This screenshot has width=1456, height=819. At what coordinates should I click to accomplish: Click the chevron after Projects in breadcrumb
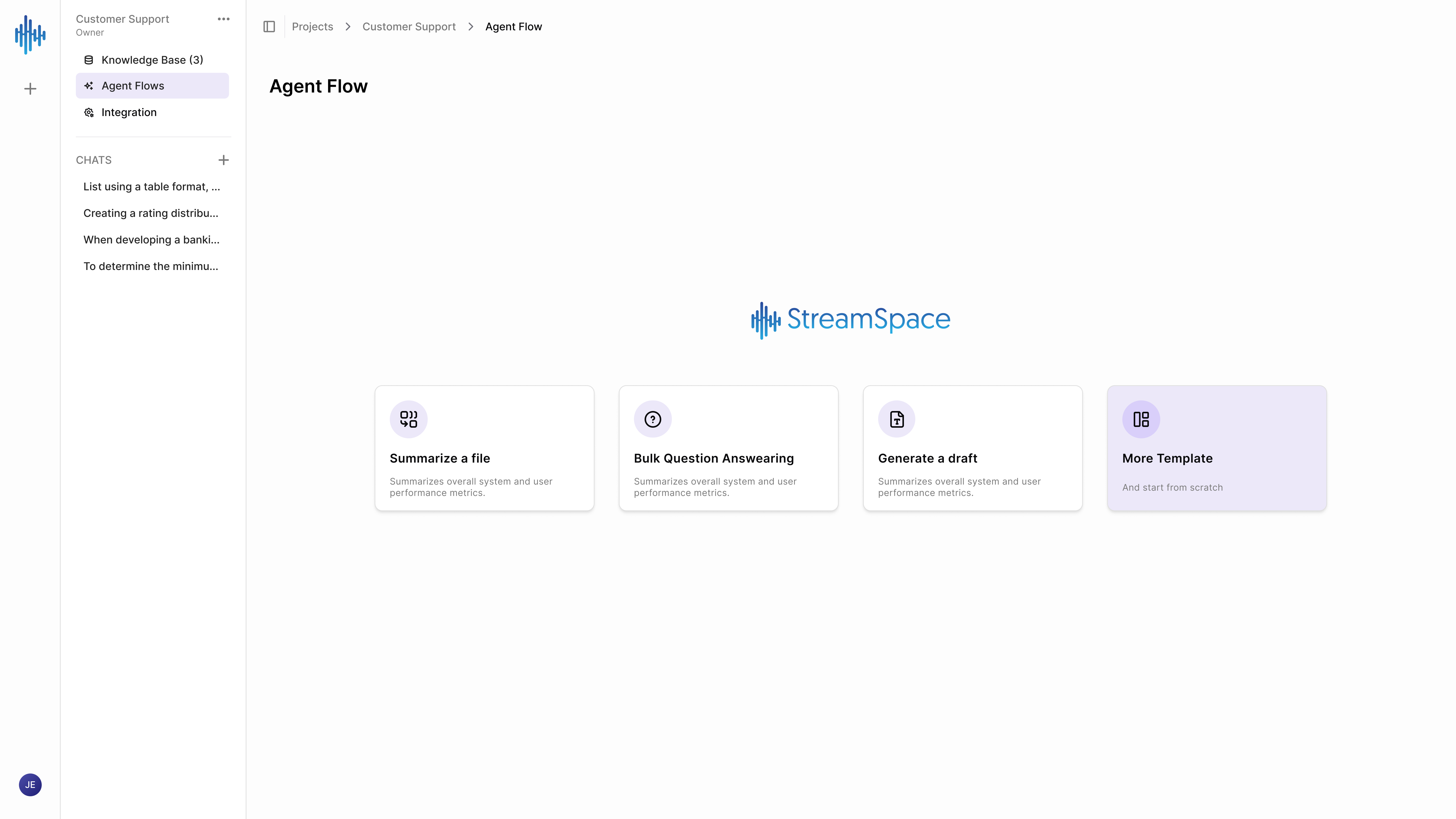[348, 27]
